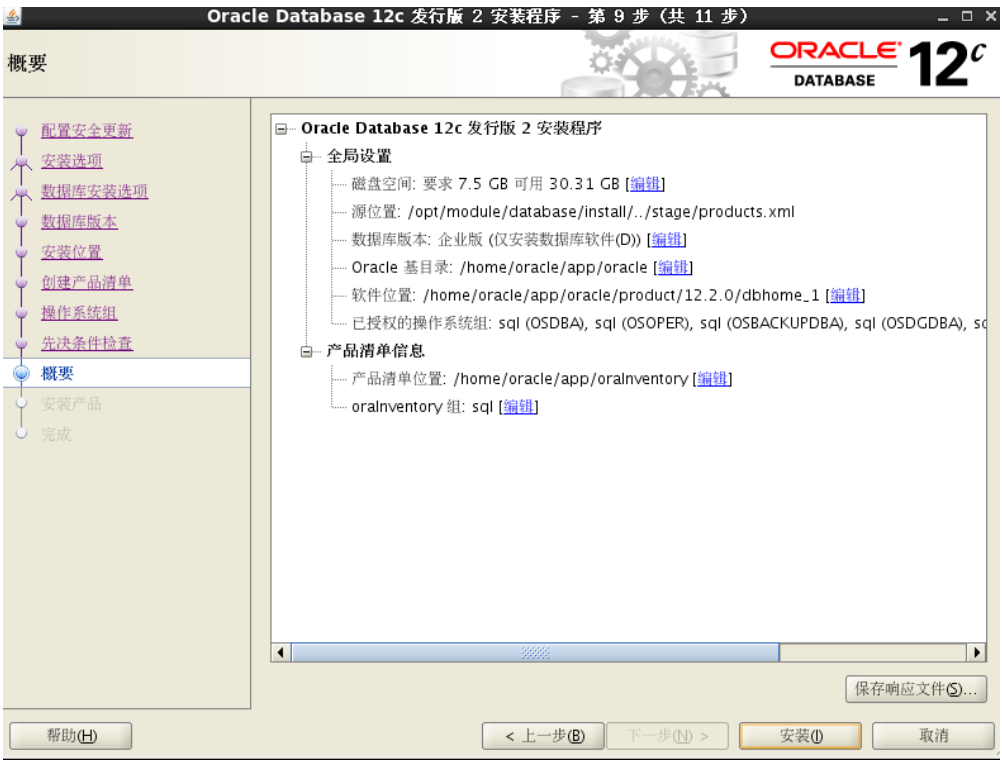The image size is (1002, 761).
Task: Go to 操作系统组 step in sidebar
Action: pyautogui.click(x=79, y=313)
